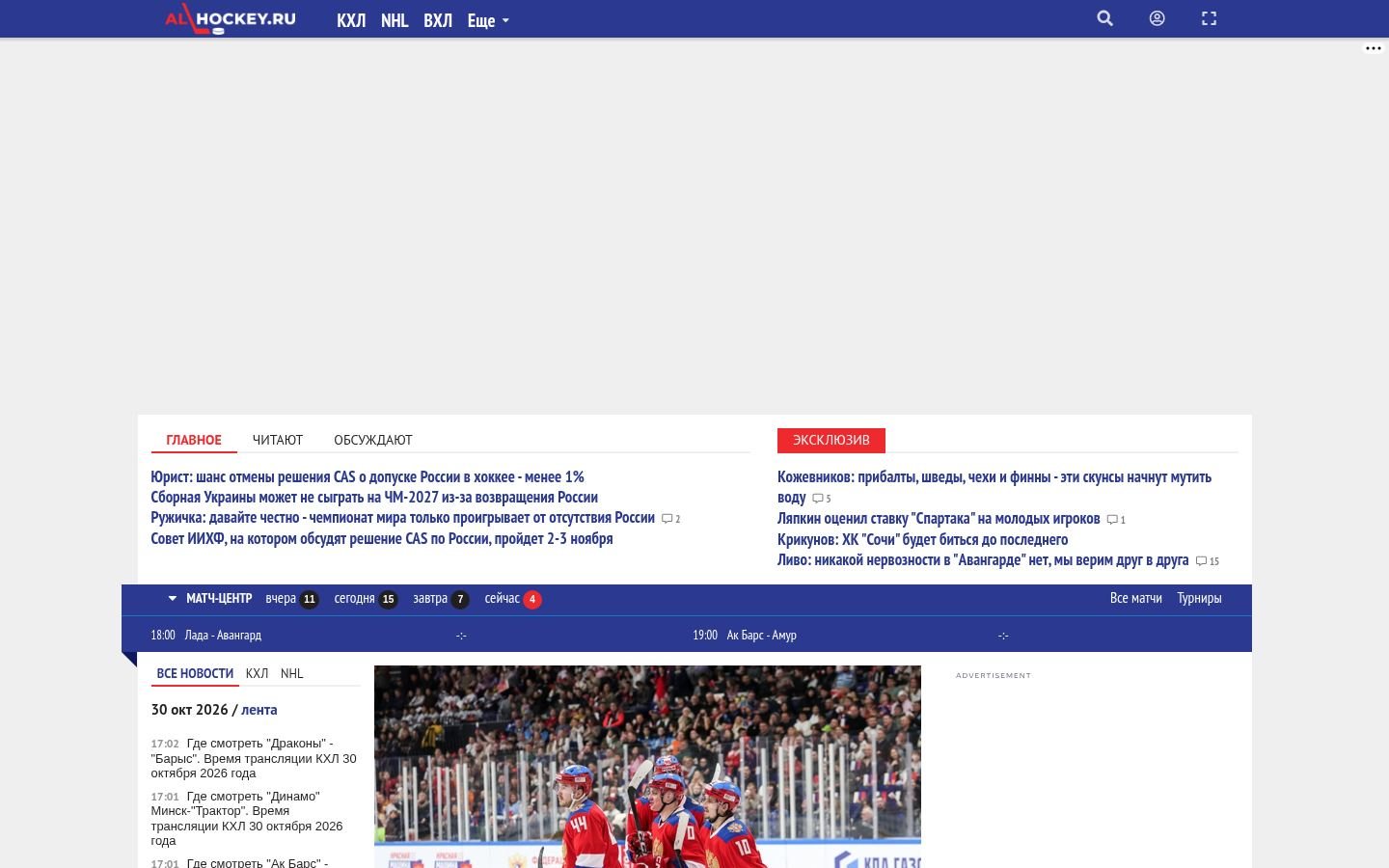Open Все матчи link

[x=1135, y=598]
